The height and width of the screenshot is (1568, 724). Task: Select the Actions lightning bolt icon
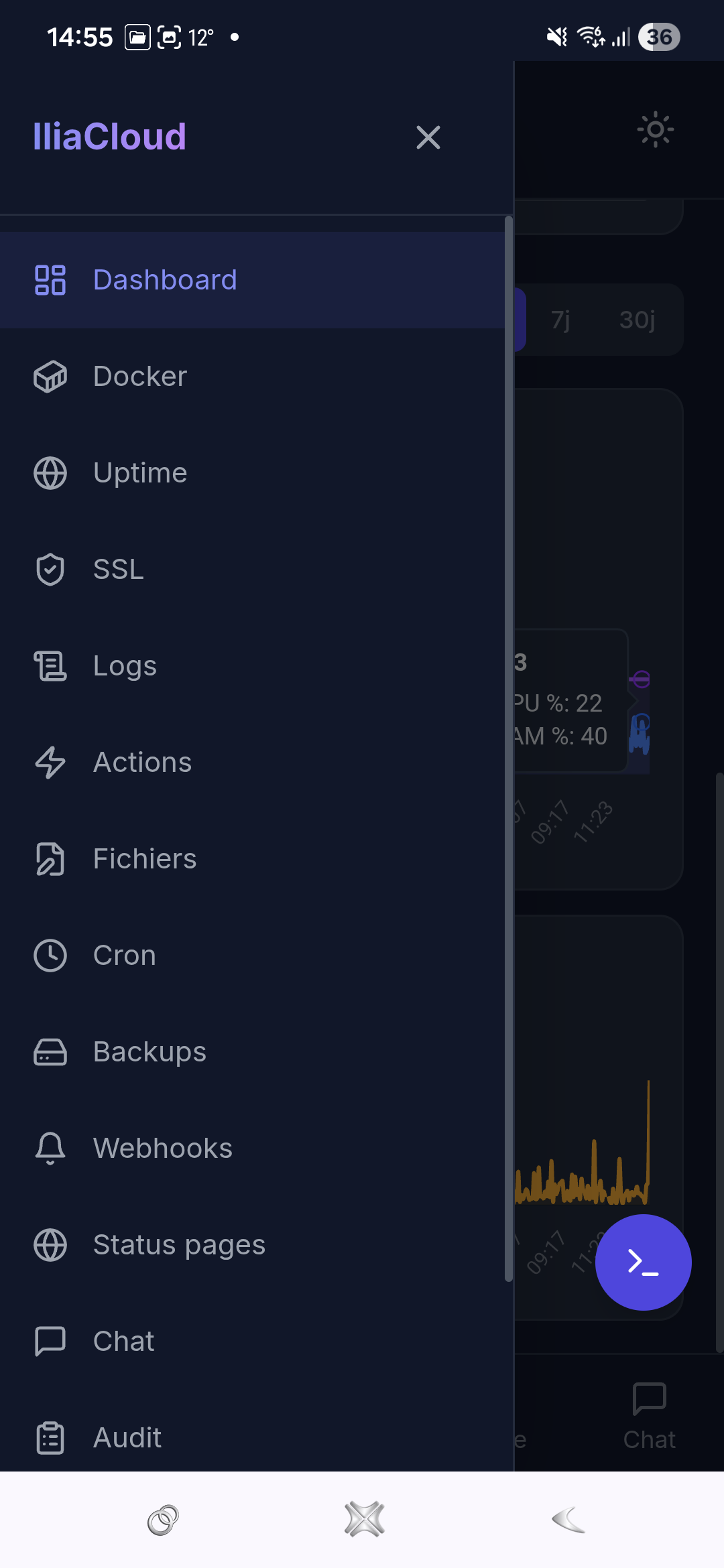(x=50, y=763)
